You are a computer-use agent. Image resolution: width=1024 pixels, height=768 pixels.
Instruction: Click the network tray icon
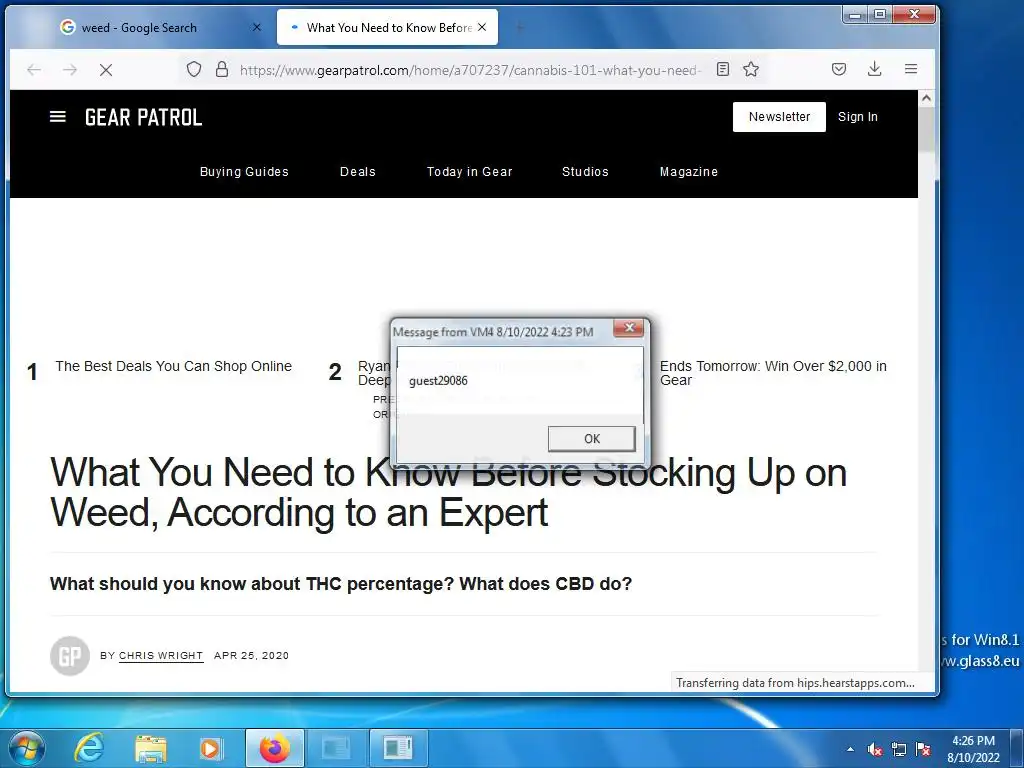pos(899,749)
